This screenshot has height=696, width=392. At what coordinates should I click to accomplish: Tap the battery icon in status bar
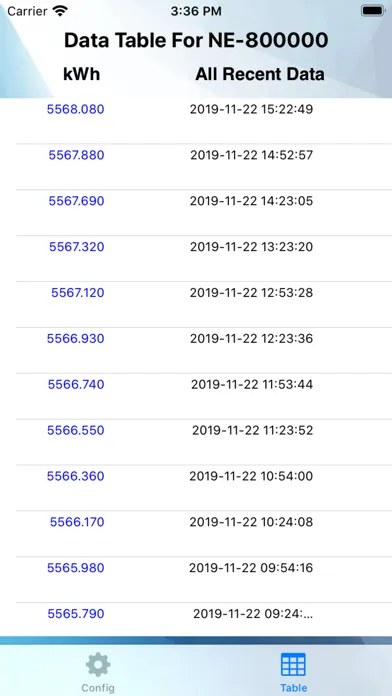(x=372, y=11)
